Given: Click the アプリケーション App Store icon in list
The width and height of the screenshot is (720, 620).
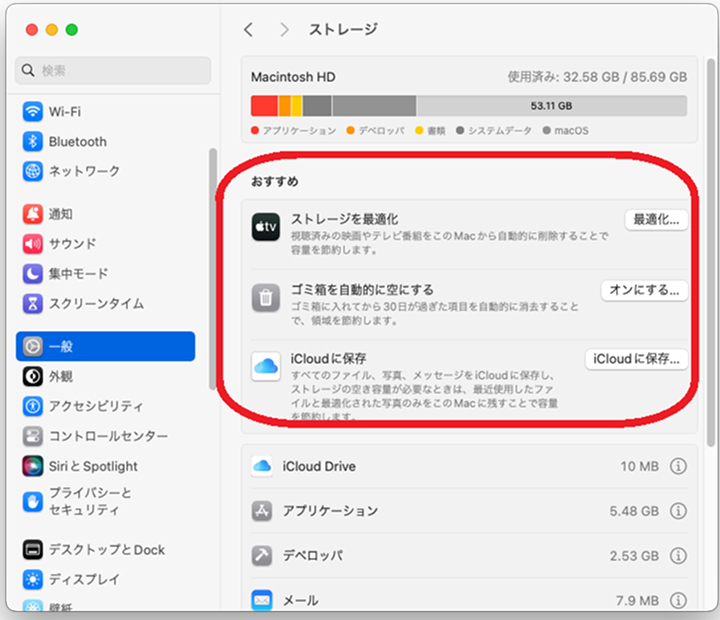Looking at the screenshot, I should [x=262, y=511].
